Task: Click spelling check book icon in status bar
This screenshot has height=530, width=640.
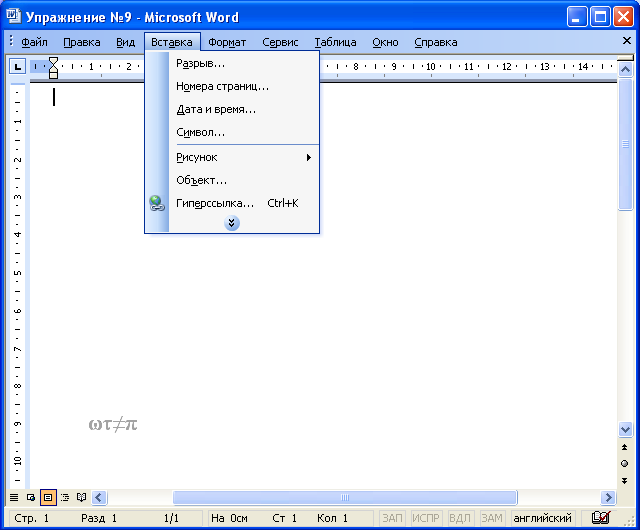Action: click(x=601, y=518)
